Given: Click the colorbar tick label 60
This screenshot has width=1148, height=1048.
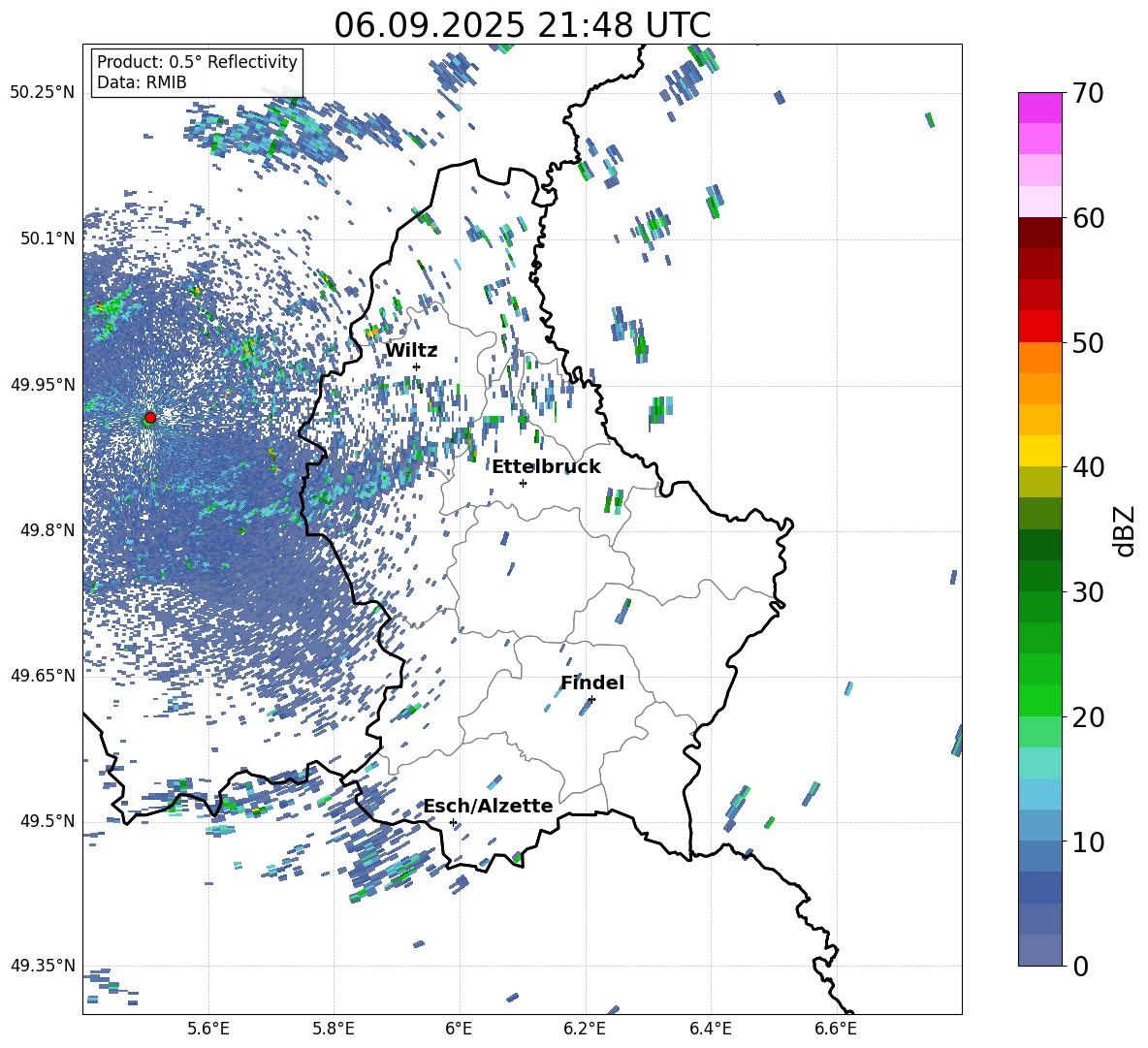Looking at the screenshot, I should click(x=1088, y=218).
